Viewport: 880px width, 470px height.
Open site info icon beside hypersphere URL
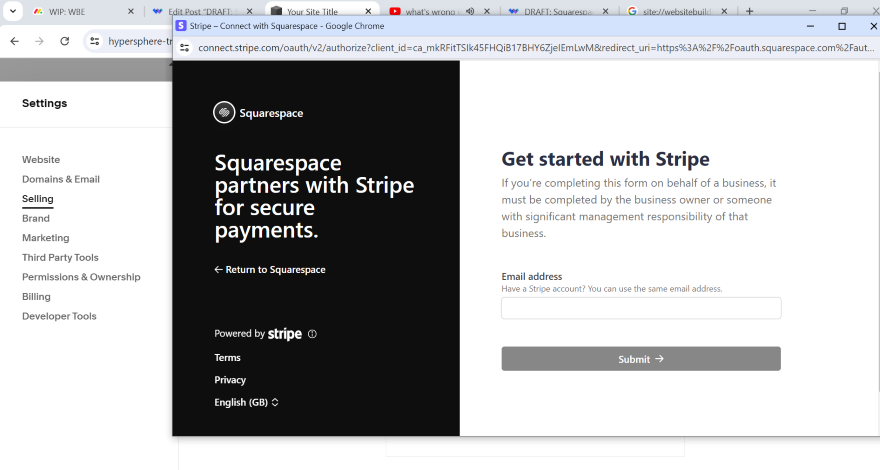(x=95, y=41)
